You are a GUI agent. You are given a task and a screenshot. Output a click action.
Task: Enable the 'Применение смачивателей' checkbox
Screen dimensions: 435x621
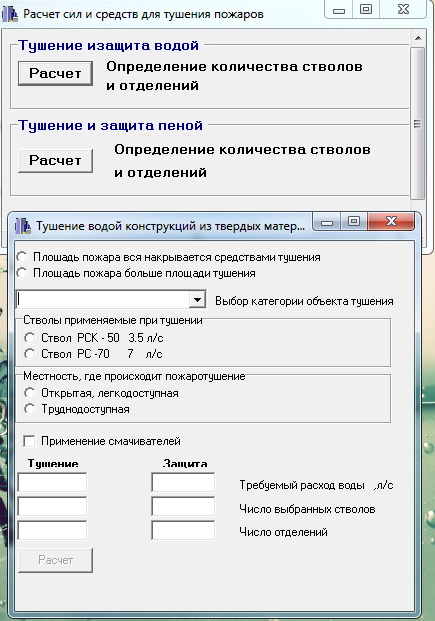click(x=29, y=441)
